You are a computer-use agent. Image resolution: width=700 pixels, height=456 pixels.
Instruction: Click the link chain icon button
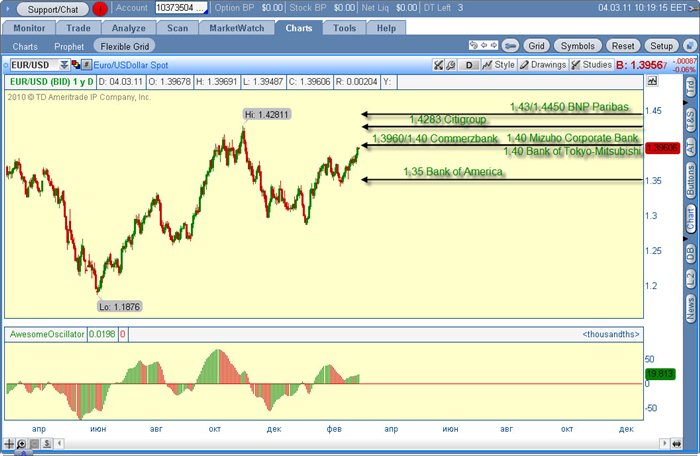(510, 46)
